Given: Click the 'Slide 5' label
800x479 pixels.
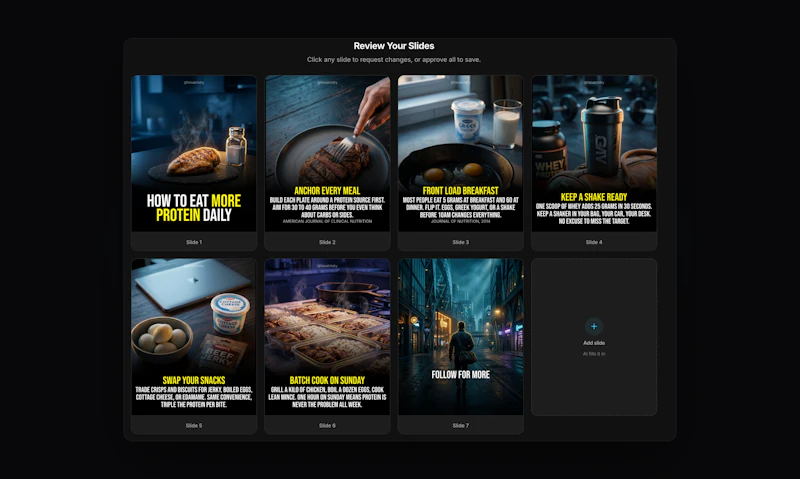Looking at the screenshot, I should (194, 425).
